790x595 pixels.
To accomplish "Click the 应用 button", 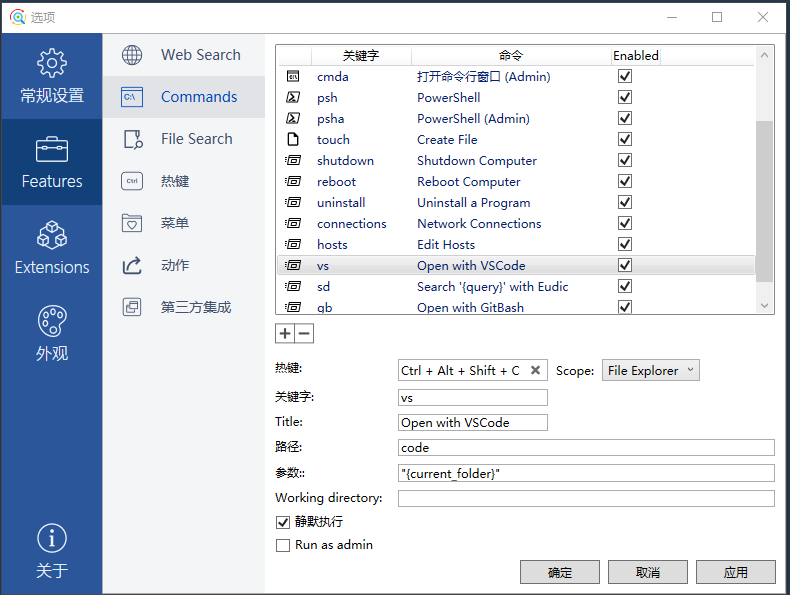I will pyautogui.click(x=735, y=572).
